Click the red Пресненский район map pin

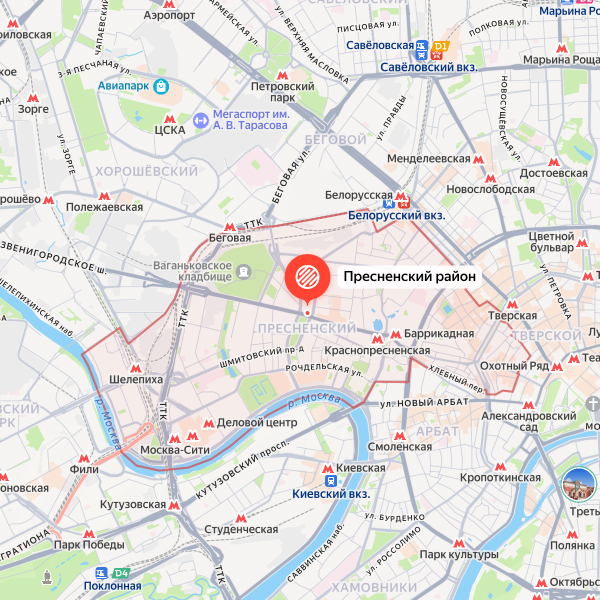(x=307, y=279)
